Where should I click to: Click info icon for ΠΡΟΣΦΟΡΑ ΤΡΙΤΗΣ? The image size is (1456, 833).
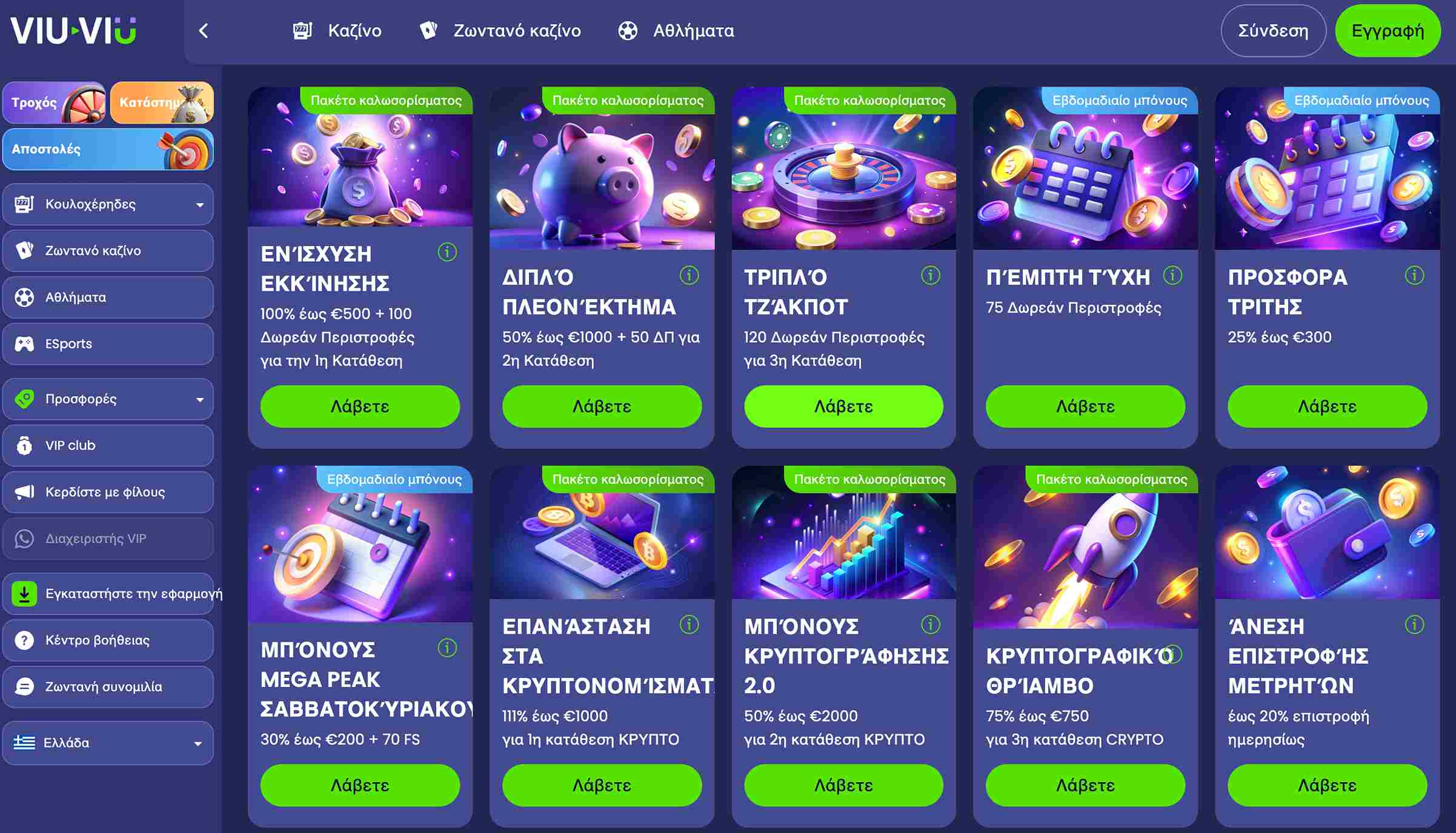(1414, 276)
